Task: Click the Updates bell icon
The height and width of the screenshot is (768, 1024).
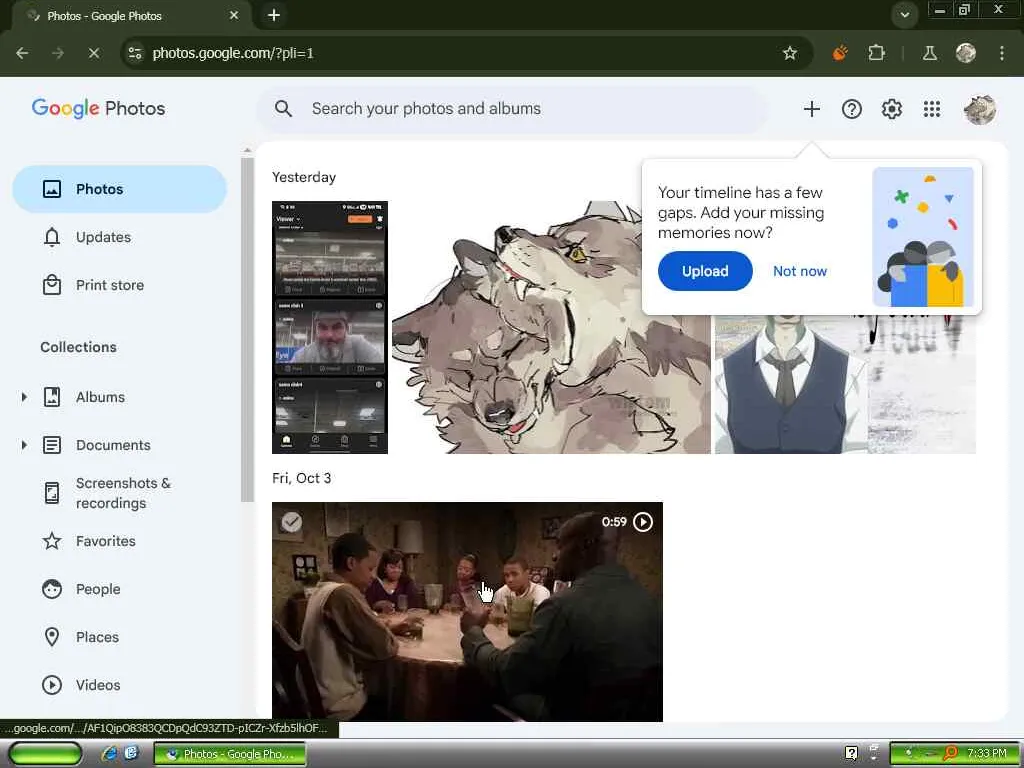Action: [52, 237]
